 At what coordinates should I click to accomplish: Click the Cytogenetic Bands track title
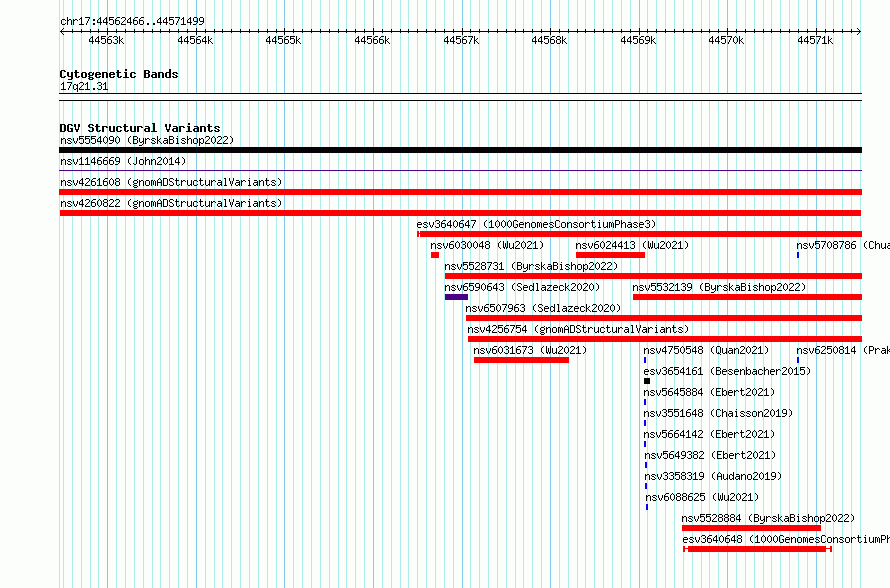(x=119, y=74)
